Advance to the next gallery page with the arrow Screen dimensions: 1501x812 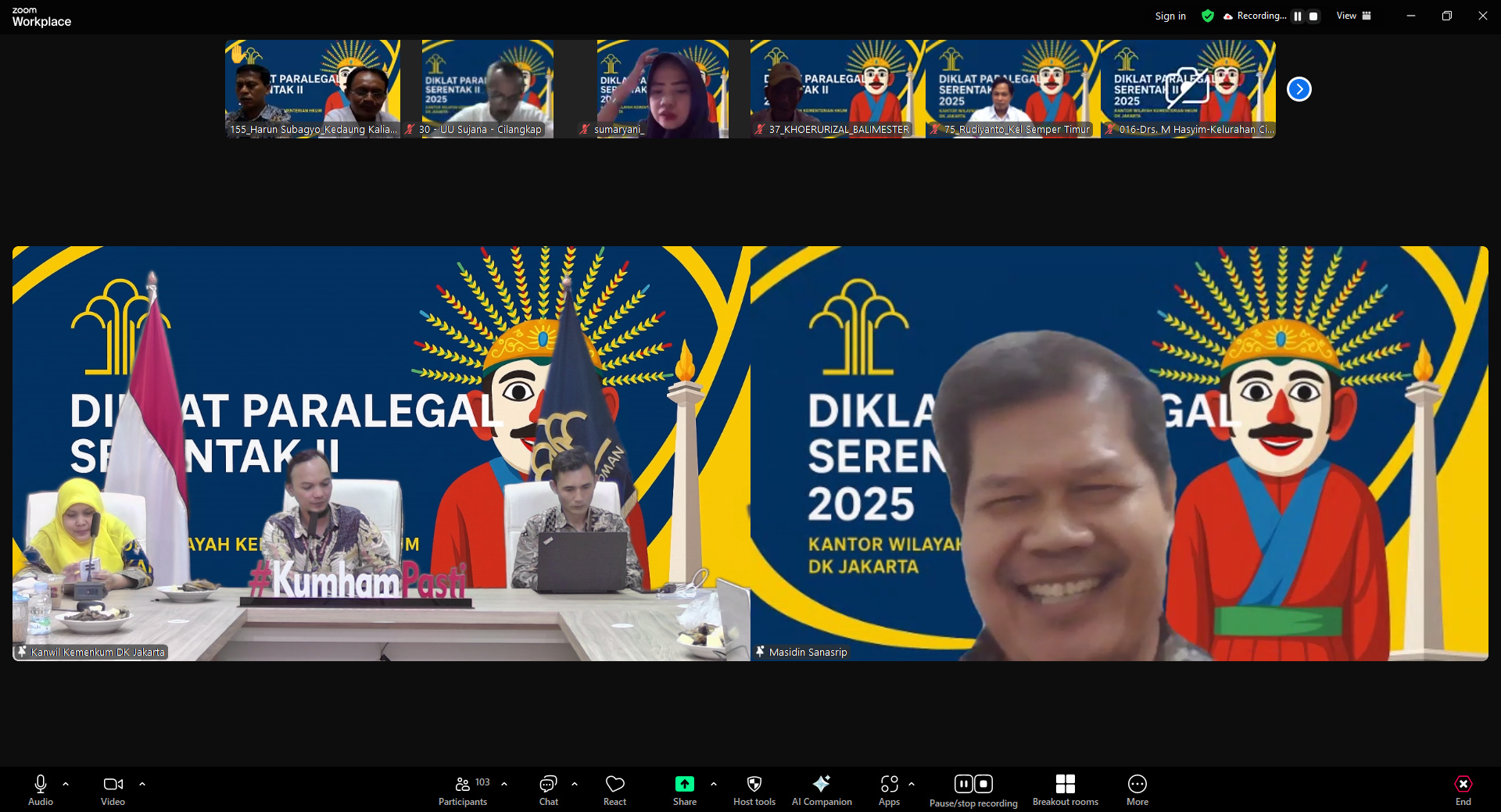(x=1299, y=89)
